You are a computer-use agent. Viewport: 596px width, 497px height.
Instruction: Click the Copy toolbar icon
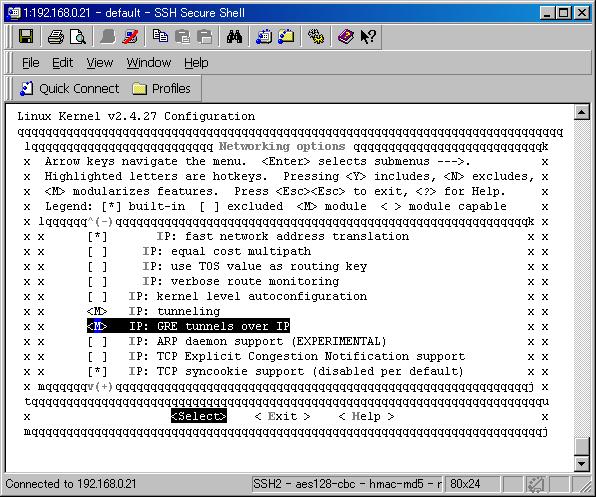[x=160, y=37]
